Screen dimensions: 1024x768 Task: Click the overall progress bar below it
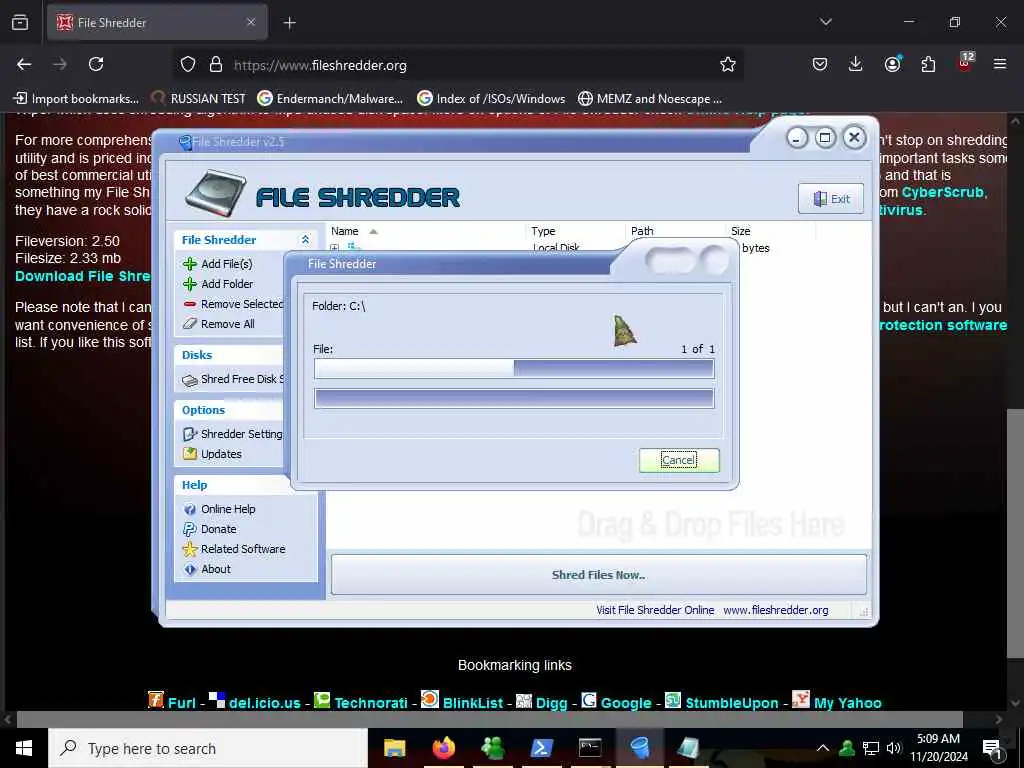coord(514,398)
